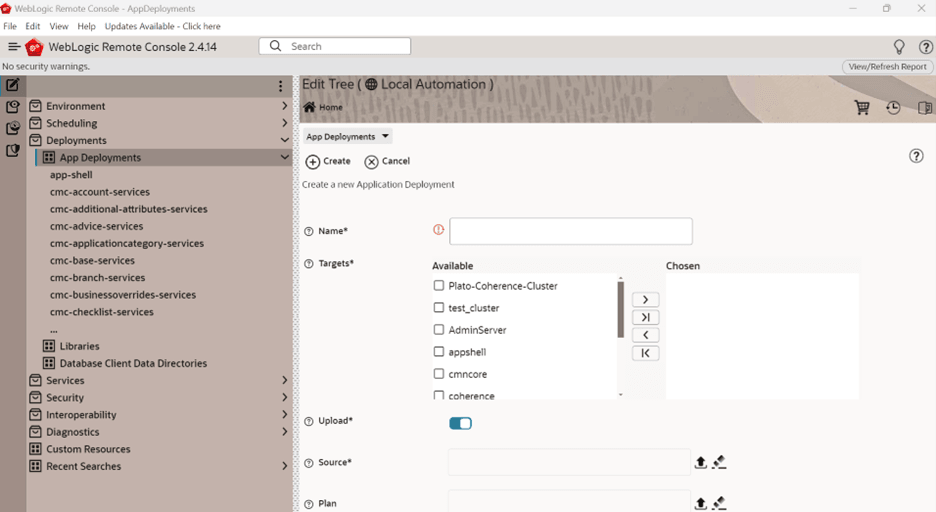The image size is (936, 512).
Task: Expand the Security tree node
Action: click(x=285, y=397)
